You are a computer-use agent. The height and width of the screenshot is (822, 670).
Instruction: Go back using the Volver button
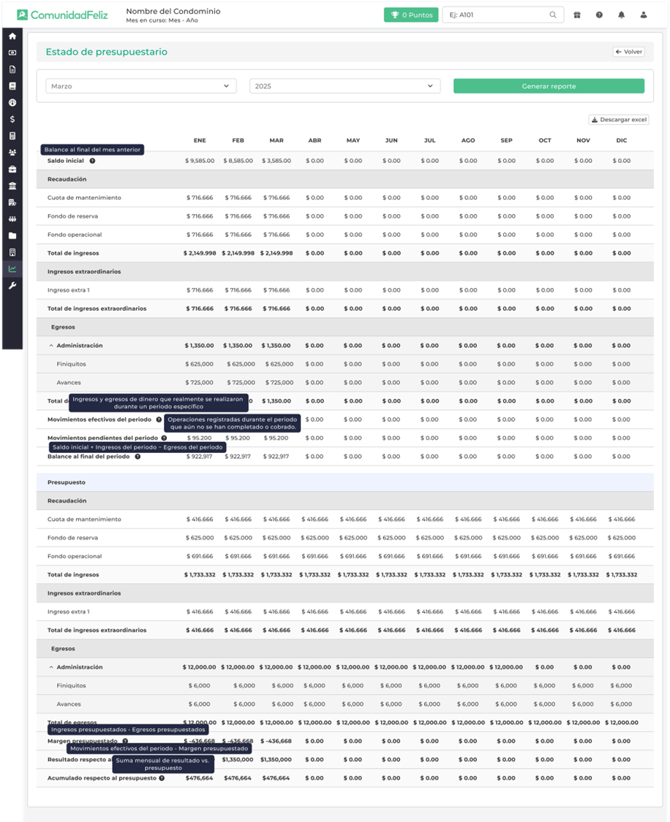(x=628, y=51)
